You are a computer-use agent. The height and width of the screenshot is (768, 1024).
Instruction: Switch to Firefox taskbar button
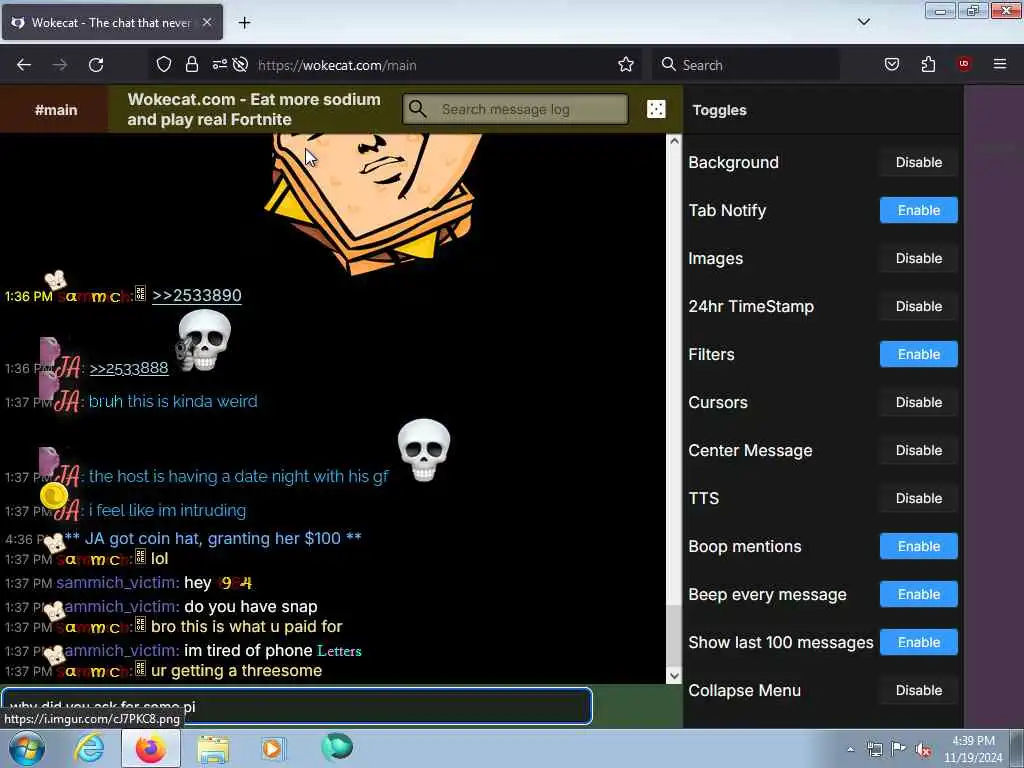click(151, 748)
